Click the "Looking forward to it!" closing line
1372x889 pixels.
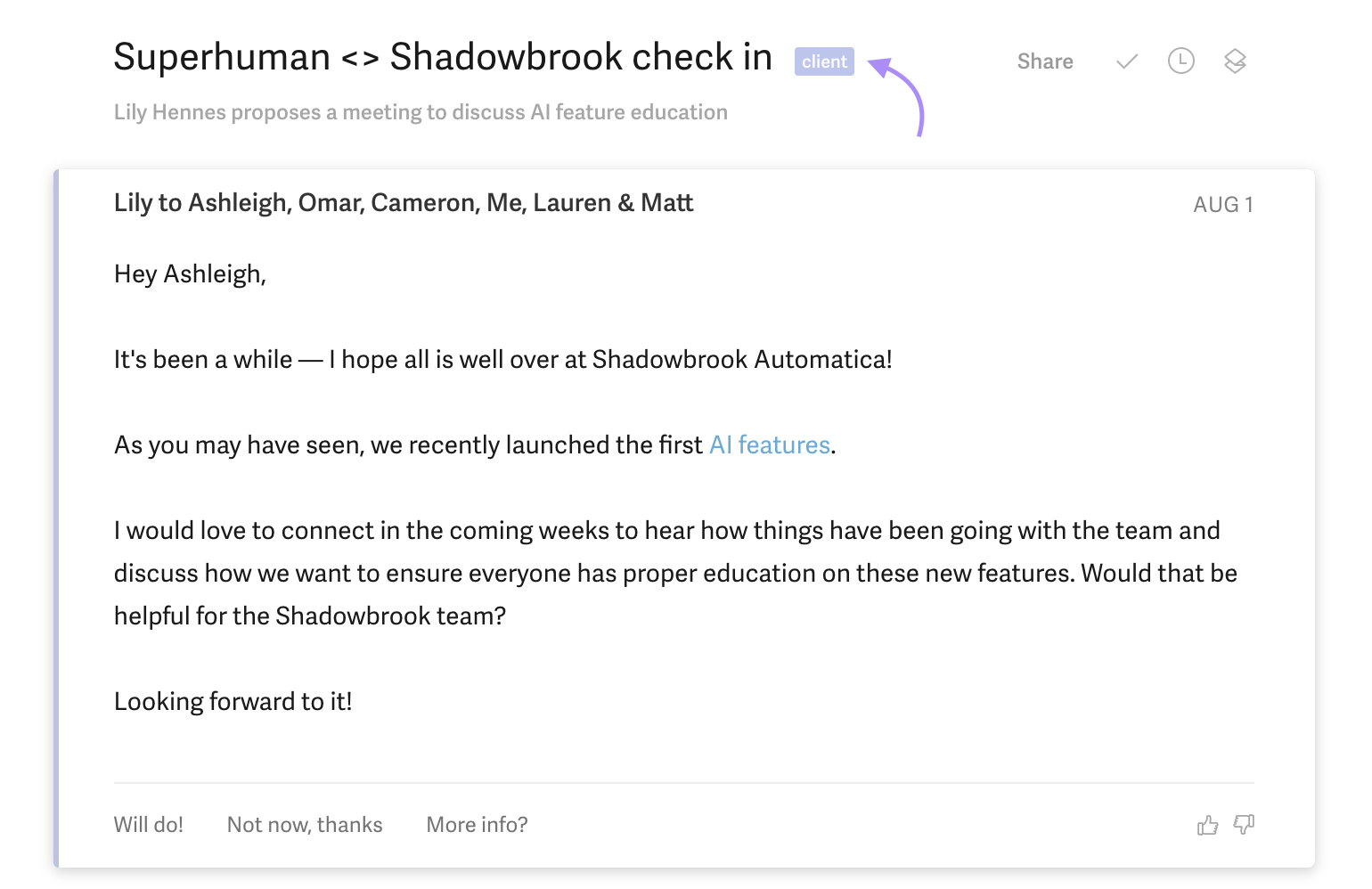[233, 702]
